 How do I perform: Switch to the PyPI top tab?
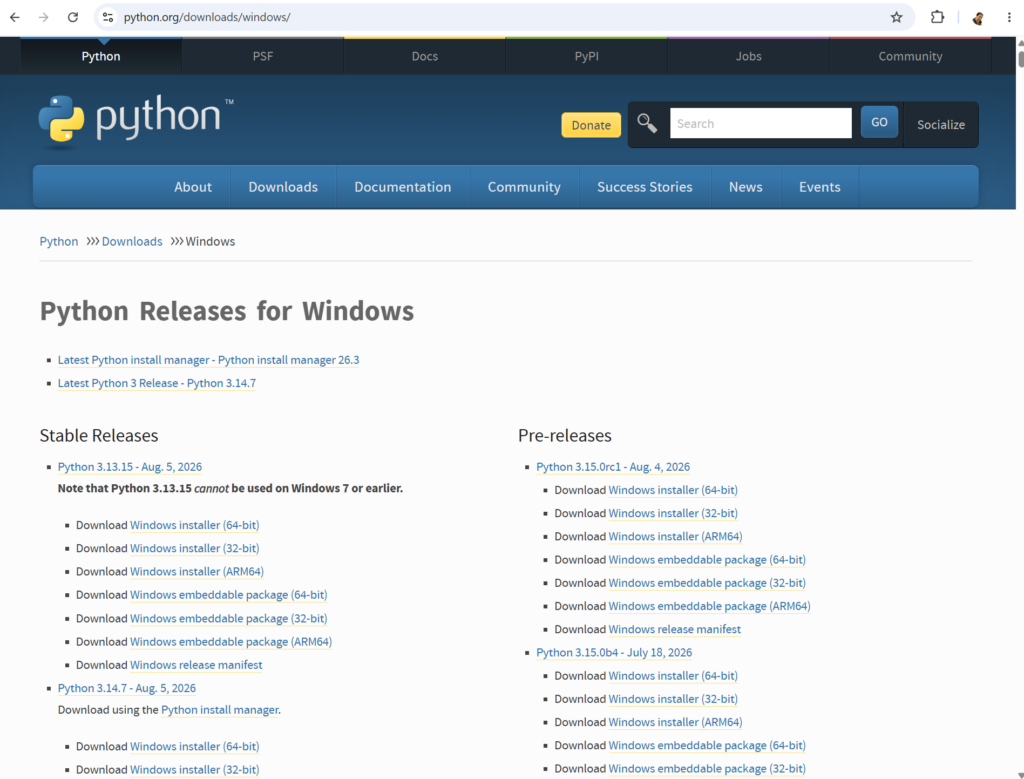[586, 56]
